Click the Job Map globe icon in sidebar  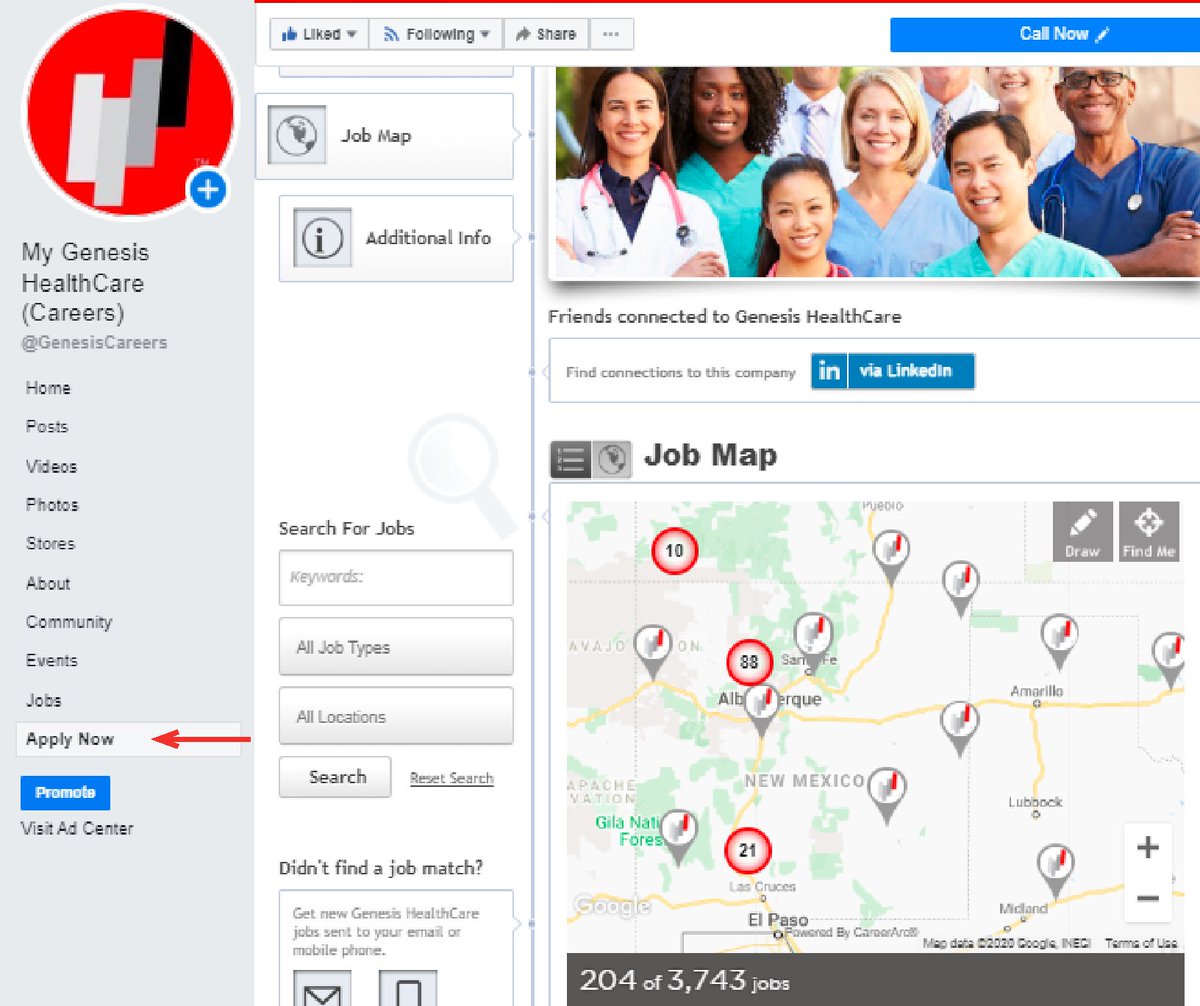(x=297, y=135)
